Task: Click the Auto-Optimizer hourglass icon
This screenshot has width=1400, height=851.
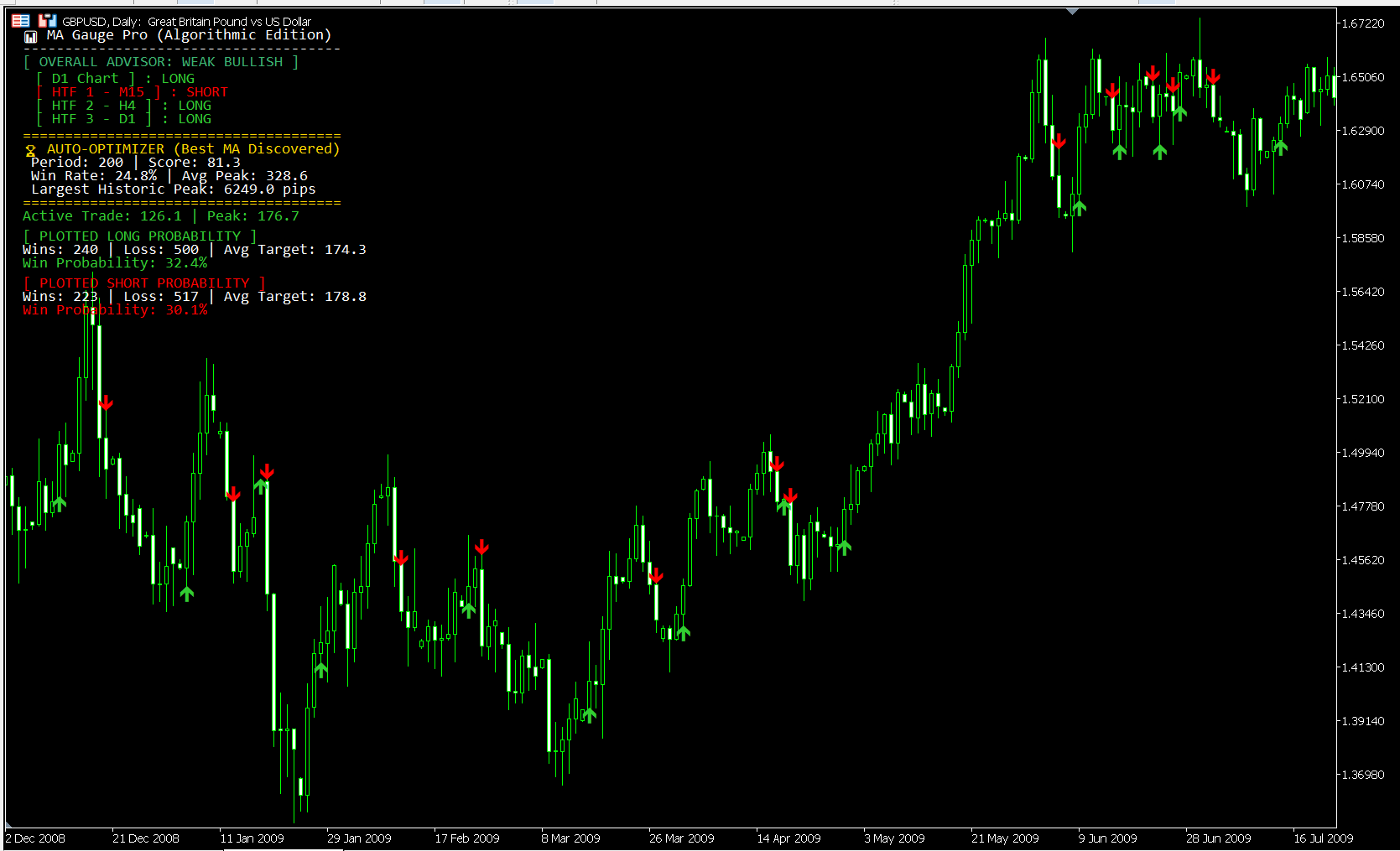Action: coord(31,151)
